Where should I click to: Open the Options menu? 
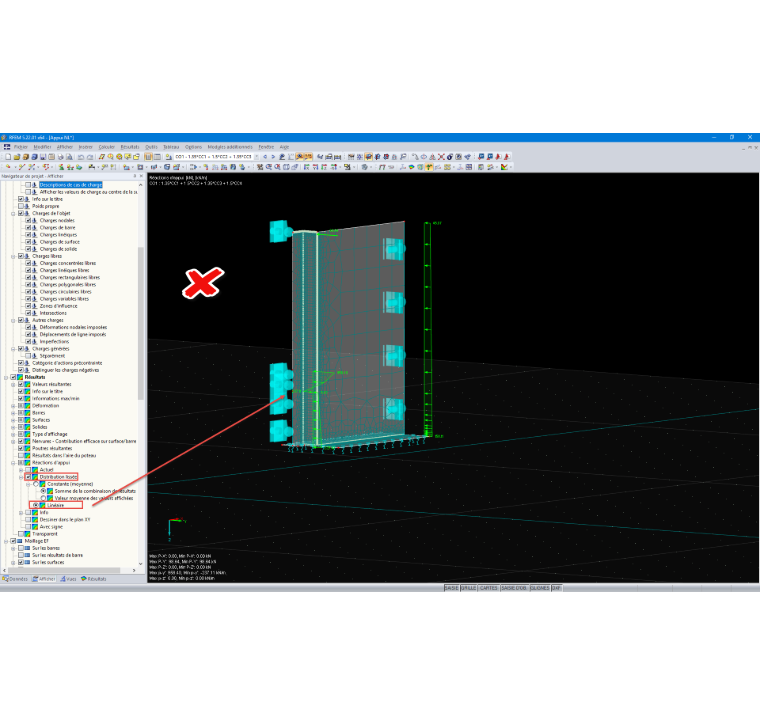pos(193,147)
